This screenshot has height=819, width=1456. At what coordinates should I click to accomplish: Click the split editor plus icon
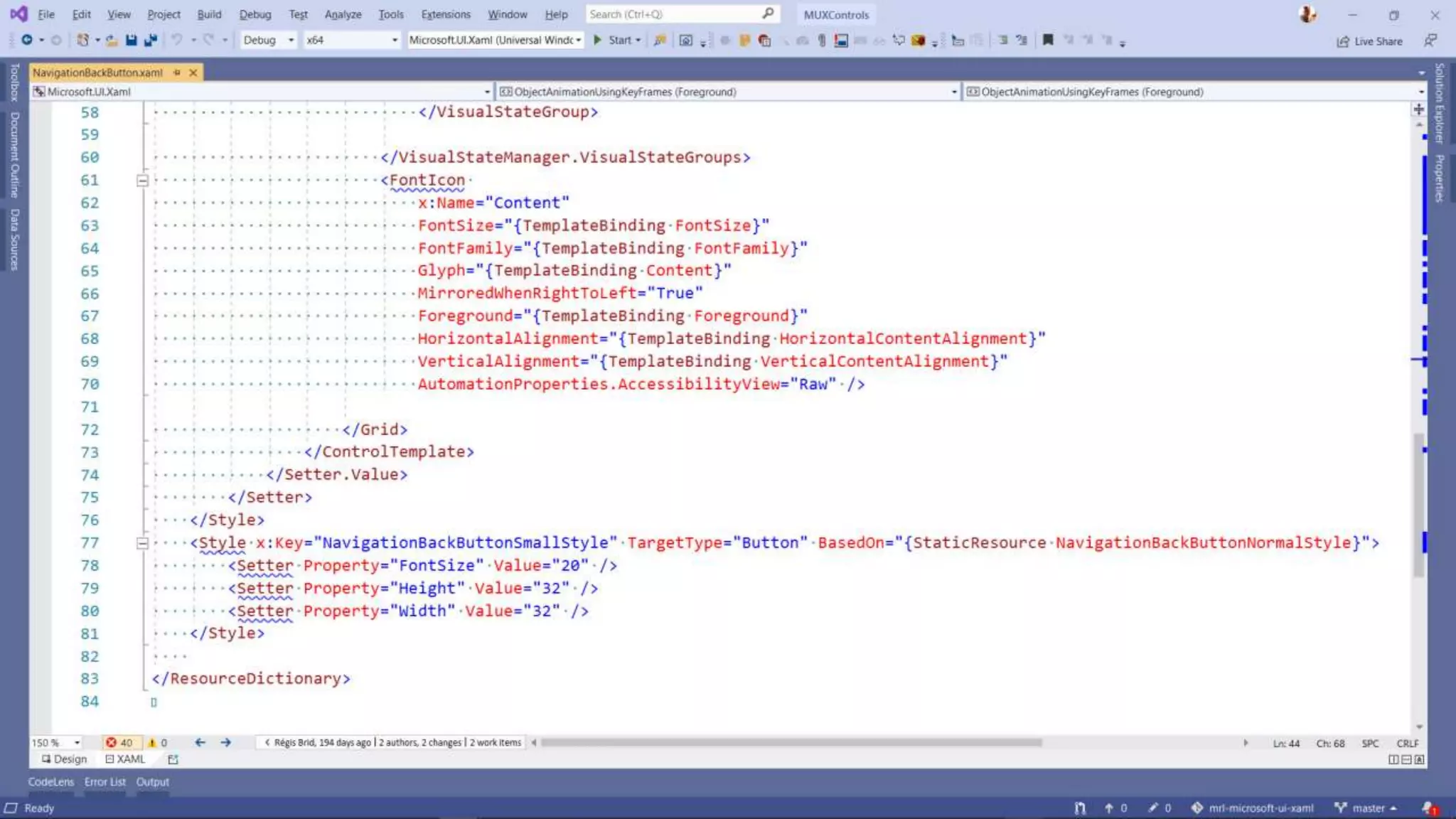point(1418,109)
